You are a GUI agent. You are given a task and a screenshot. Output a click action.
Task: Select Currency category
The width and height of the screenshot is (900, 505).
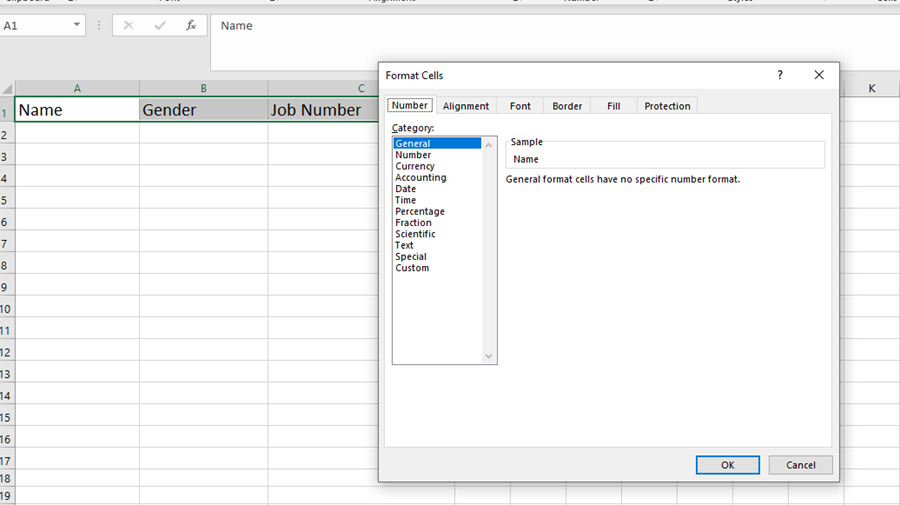point(437,166)
